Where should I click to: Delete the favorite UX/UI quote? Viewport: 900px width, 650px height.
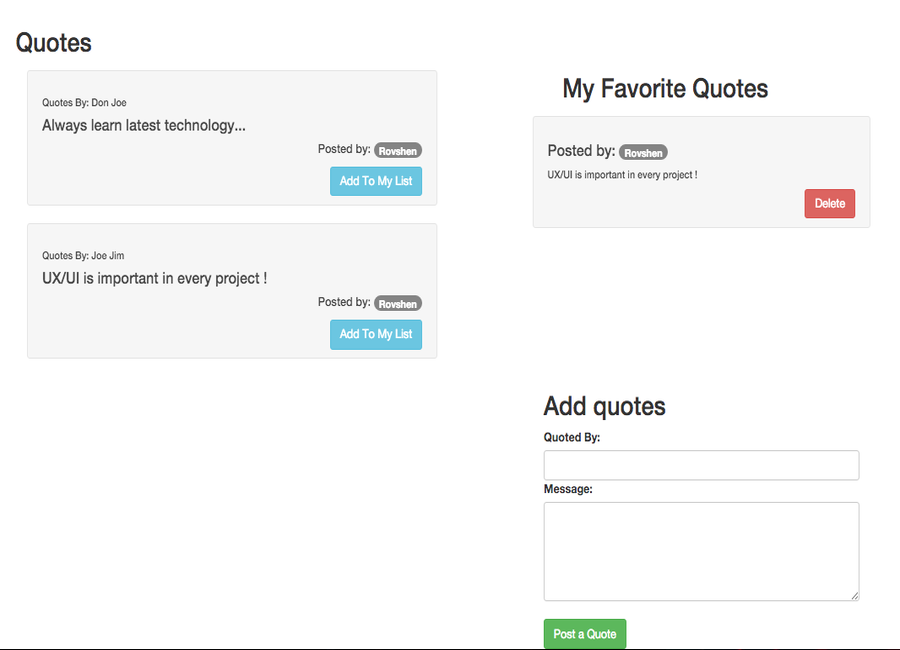tap(829, 203)
